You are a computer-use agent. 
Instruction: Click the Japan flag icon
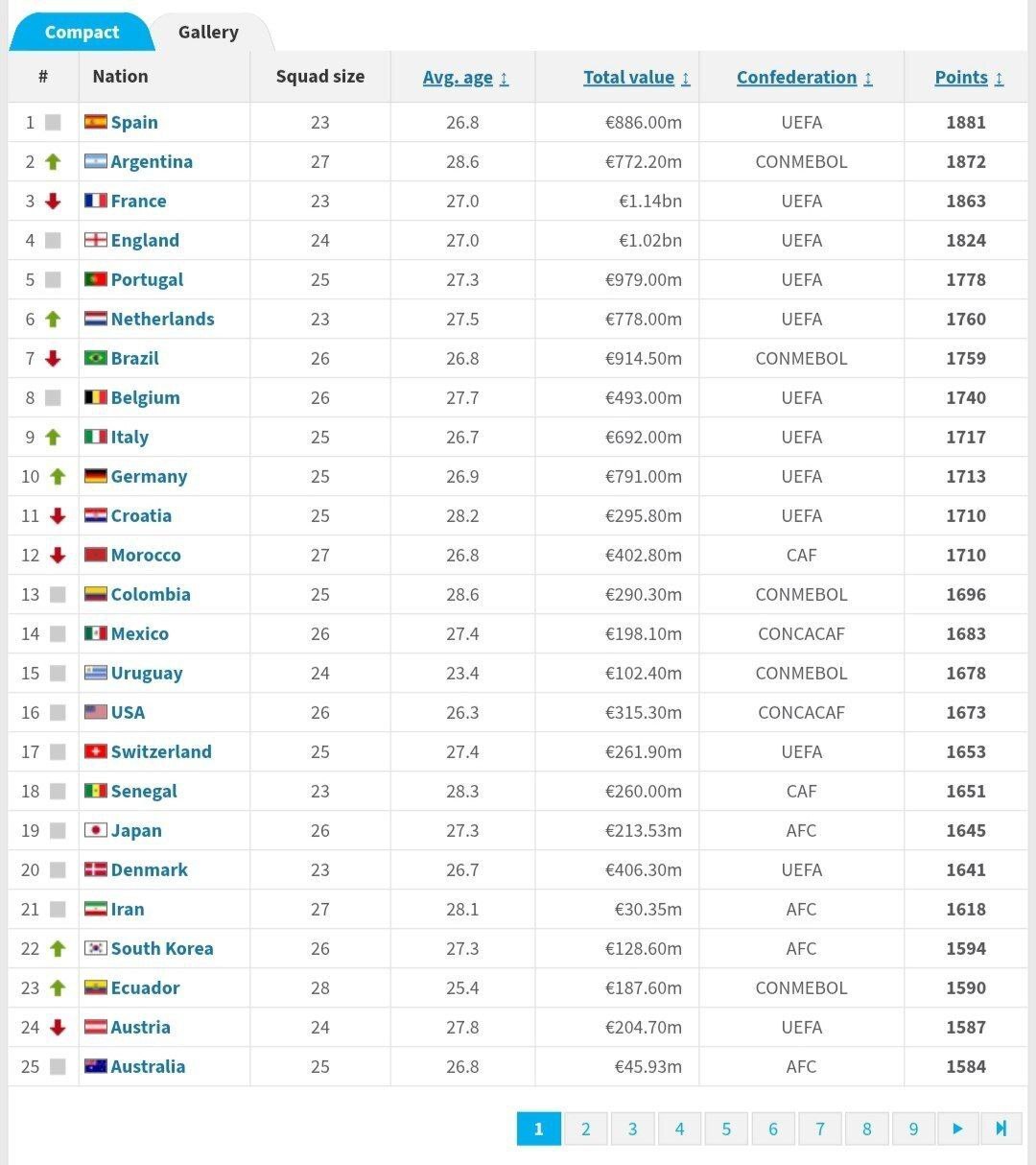click(95, 830)
